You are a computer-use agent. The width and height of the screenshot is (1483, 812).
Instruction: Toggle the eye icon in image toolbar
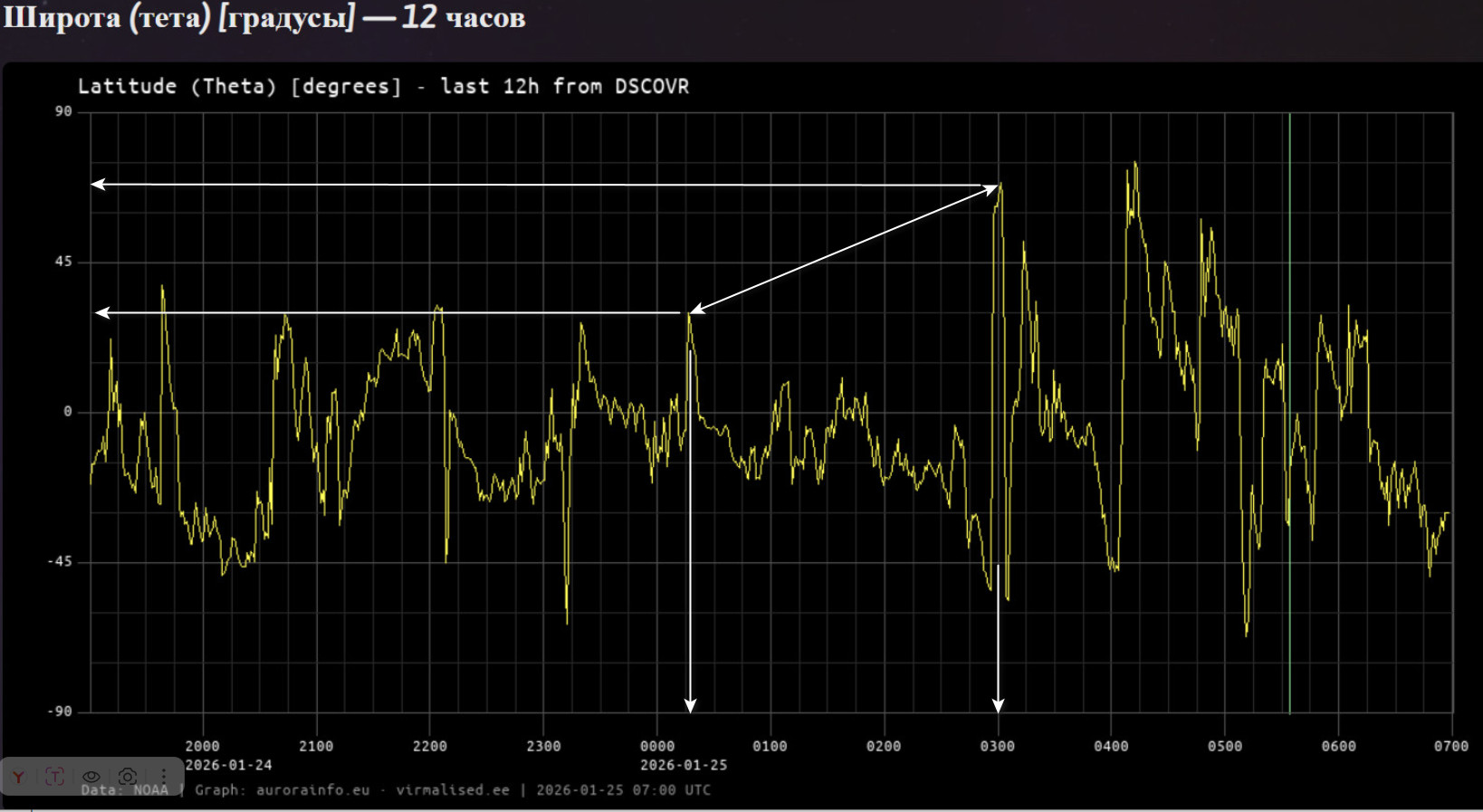91,777
